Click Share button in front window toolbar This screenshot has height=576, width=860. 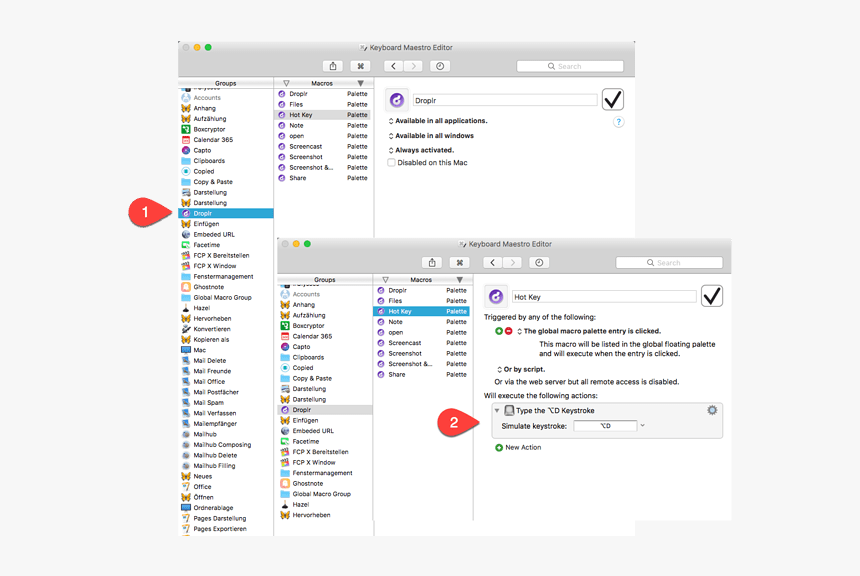pyautogui.click(x=432, y=262)
